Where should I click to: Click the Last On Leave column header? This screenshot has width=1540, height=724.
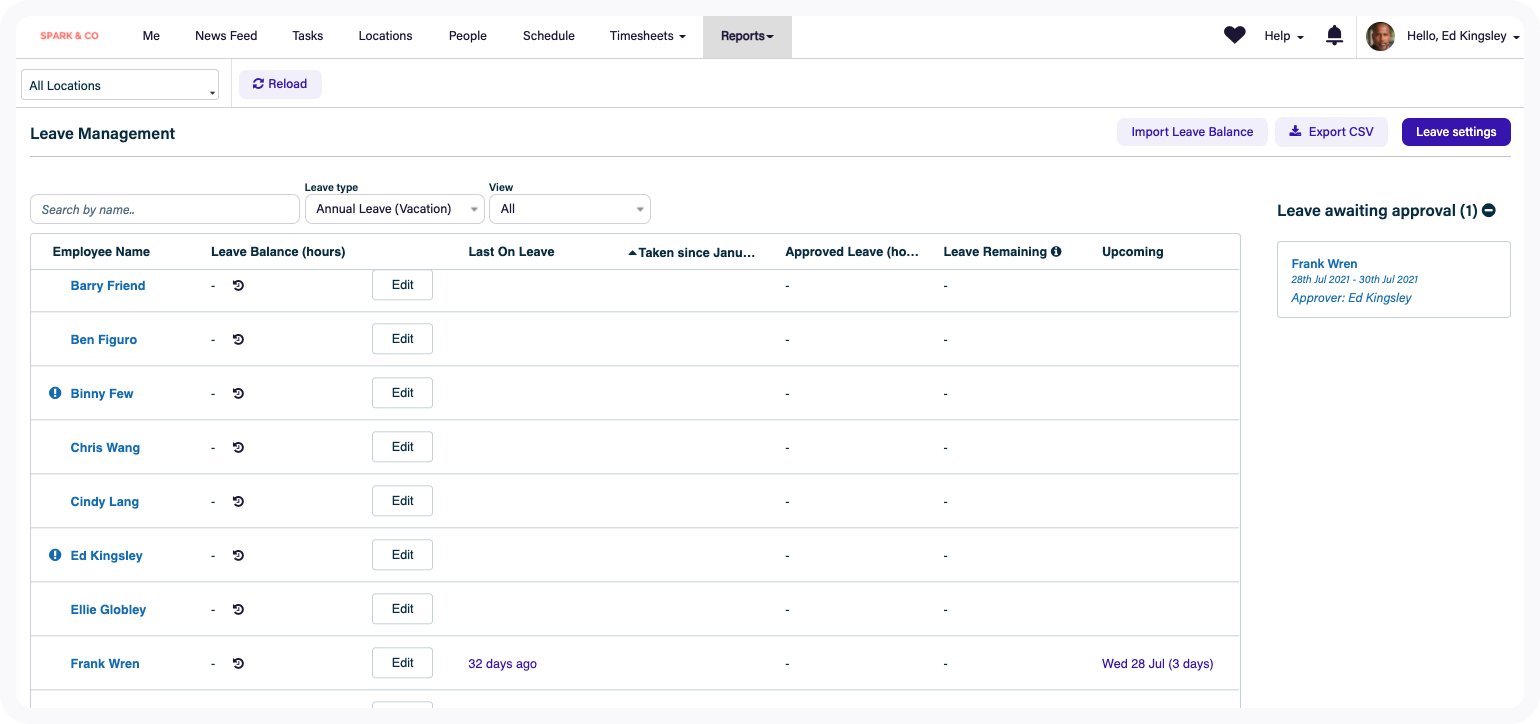point(511,252)
